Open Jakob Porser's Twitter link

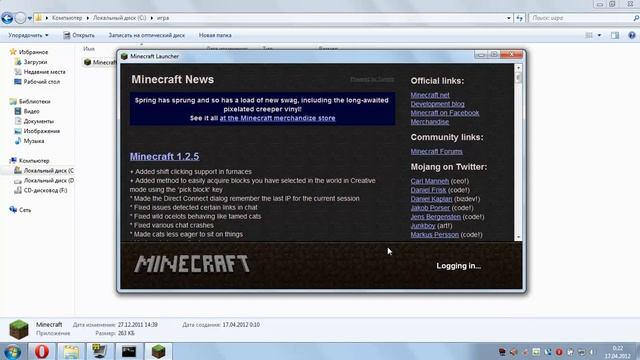tap(430, 208)
